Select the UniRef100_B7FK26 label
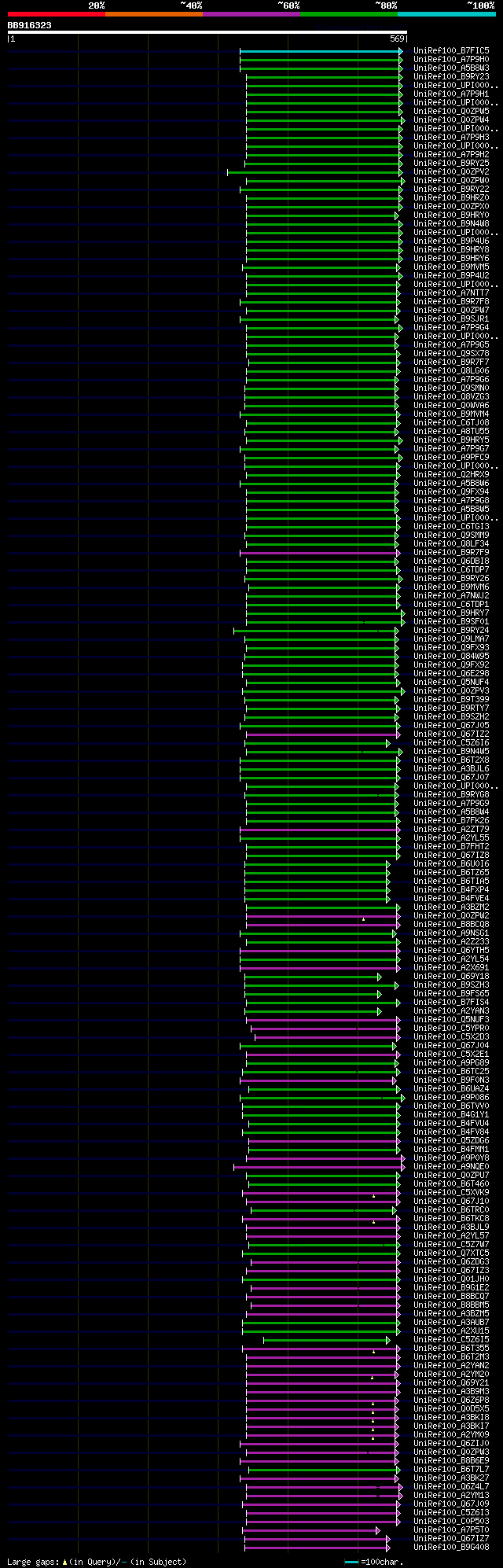The image size is (503, 1568). [451, 821]
